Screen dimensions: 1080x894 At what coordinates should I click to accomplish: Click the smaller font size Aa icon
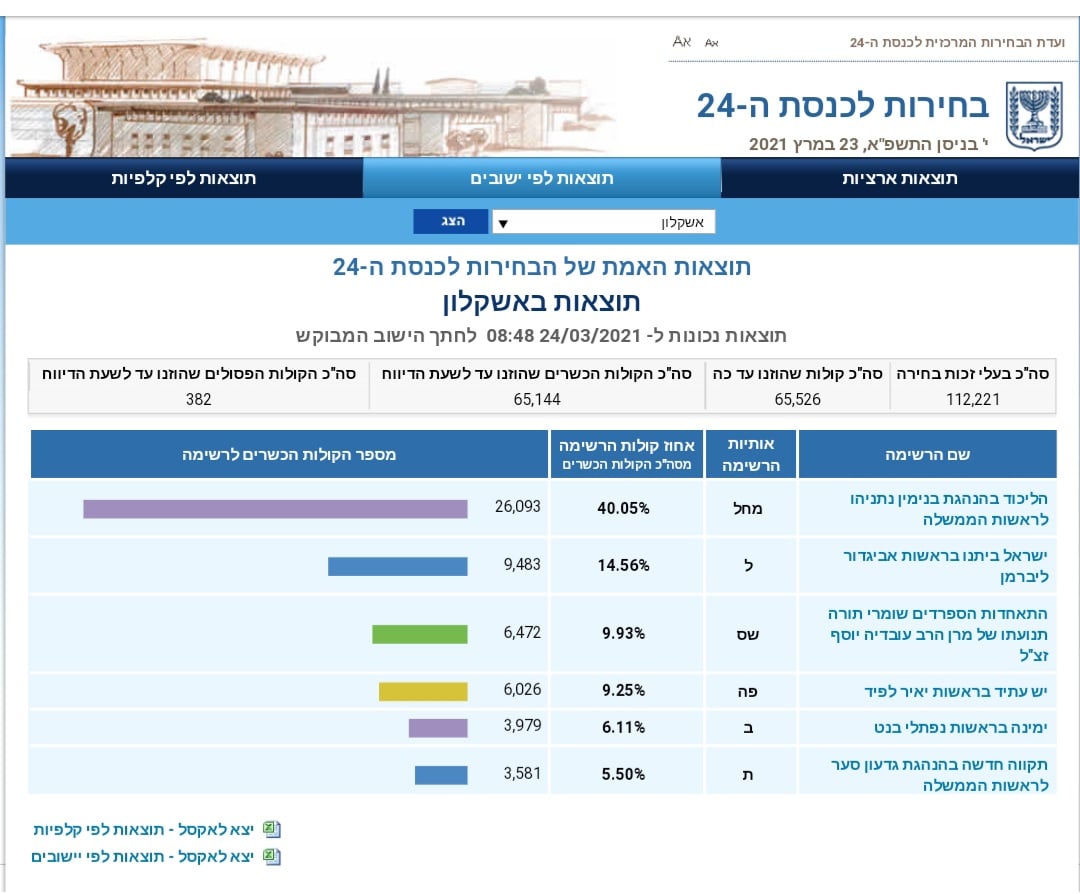[x=712, y=43]
